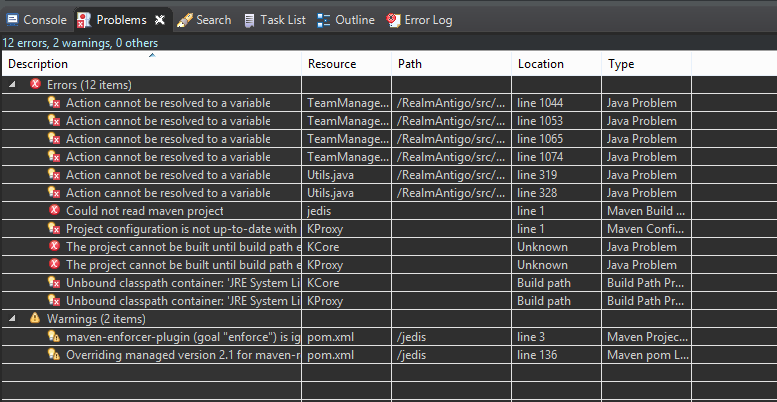Viewport: 777px width, 402px height.
Task: Click the Error Log tab icon
Action: (393, 20)
